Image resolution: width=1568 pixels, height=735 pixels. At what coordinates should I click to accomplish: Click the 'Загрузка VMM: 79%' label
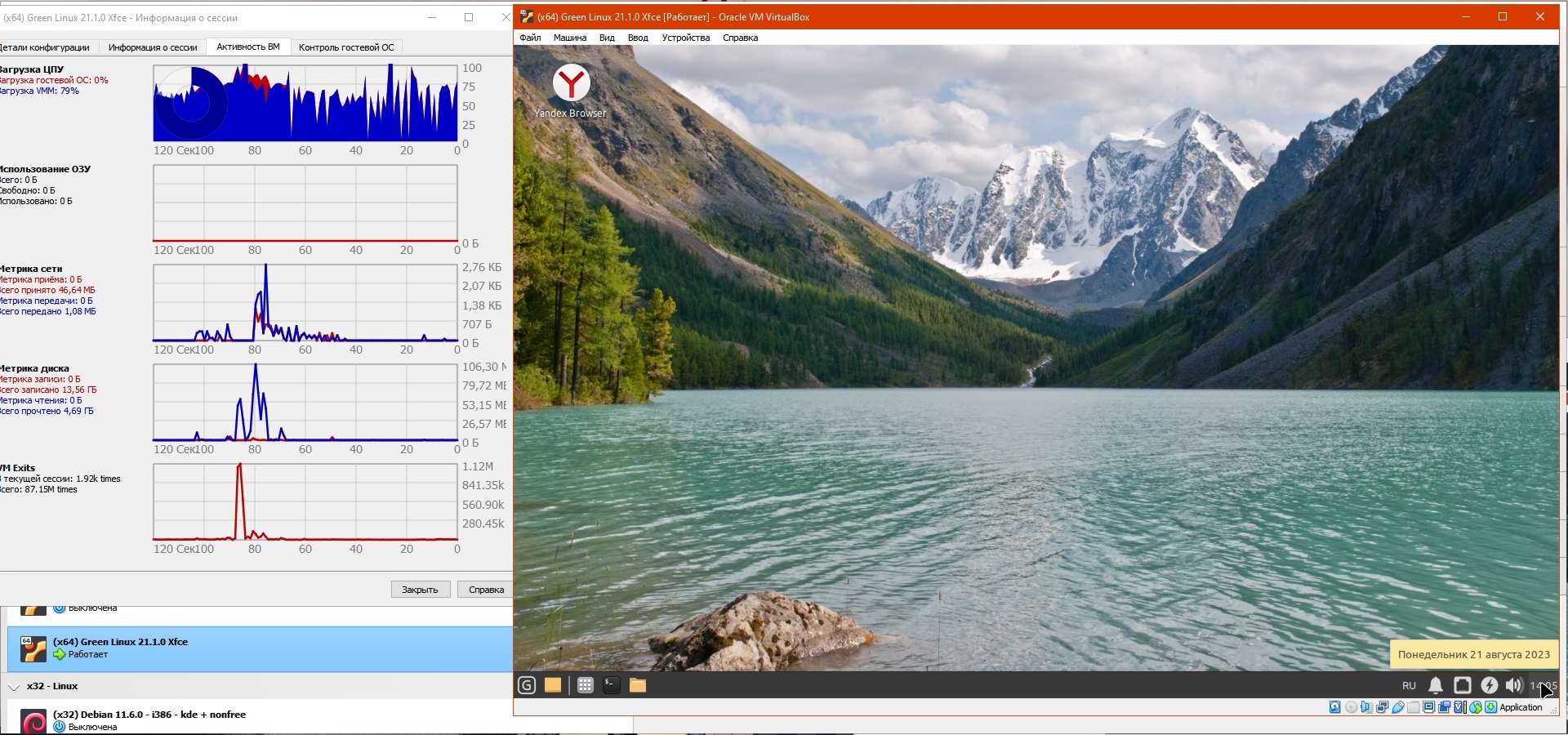pyautogui.click(x=39, y=91)
